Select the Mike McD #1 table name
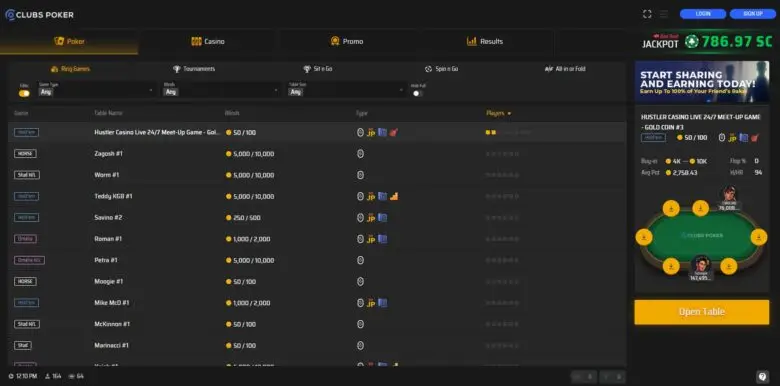Viewport: 780px width, 386px height. pos(112,302)
